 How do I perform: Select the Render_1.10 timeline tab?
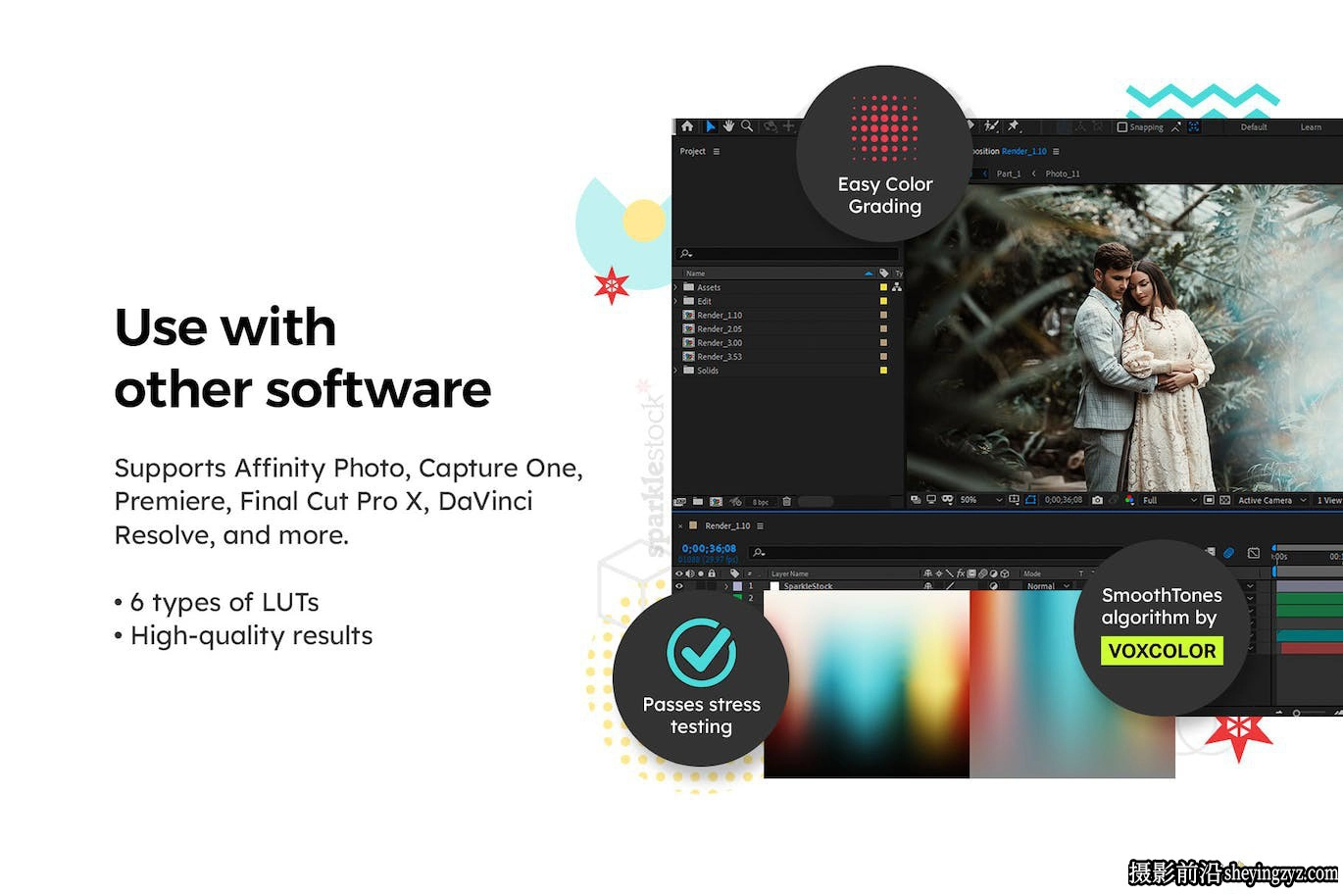[727, 526]
